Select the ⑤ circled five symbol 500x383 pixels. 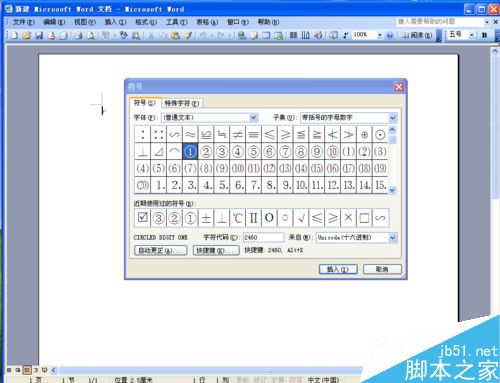pyautogui.click(x=253, y=152)
